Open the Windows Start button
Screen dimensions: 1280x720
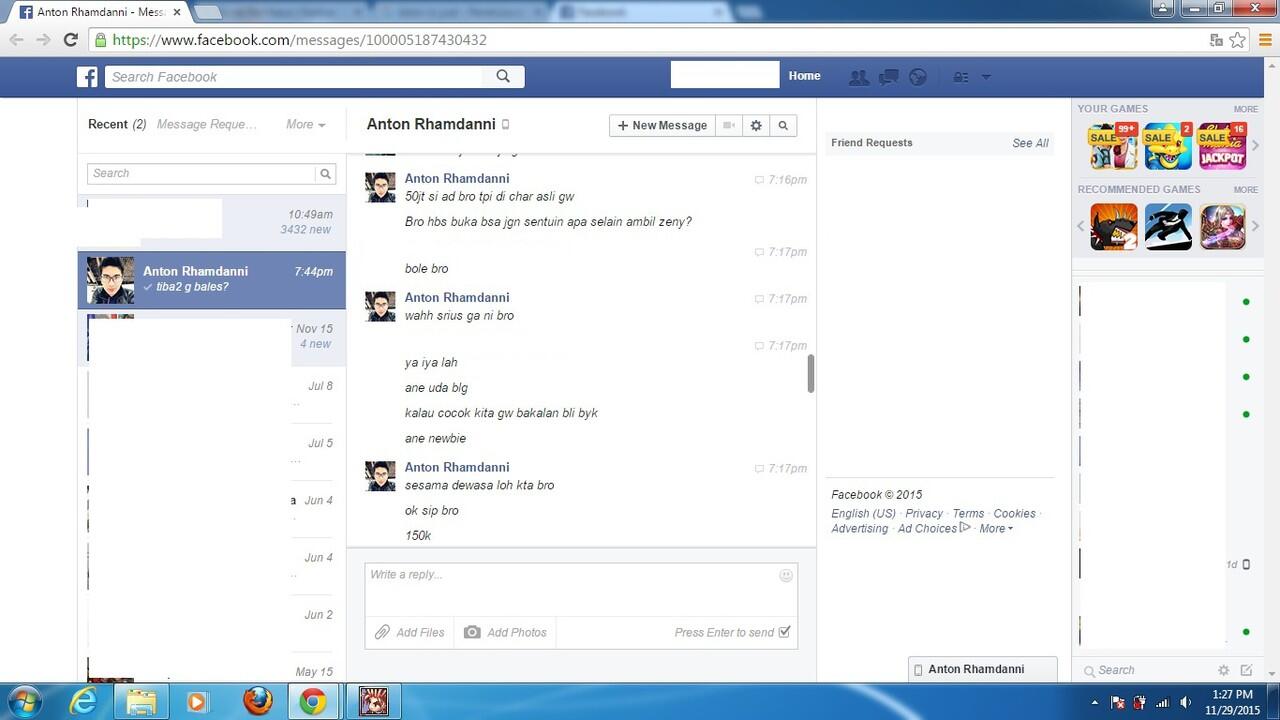coord(24,701)
